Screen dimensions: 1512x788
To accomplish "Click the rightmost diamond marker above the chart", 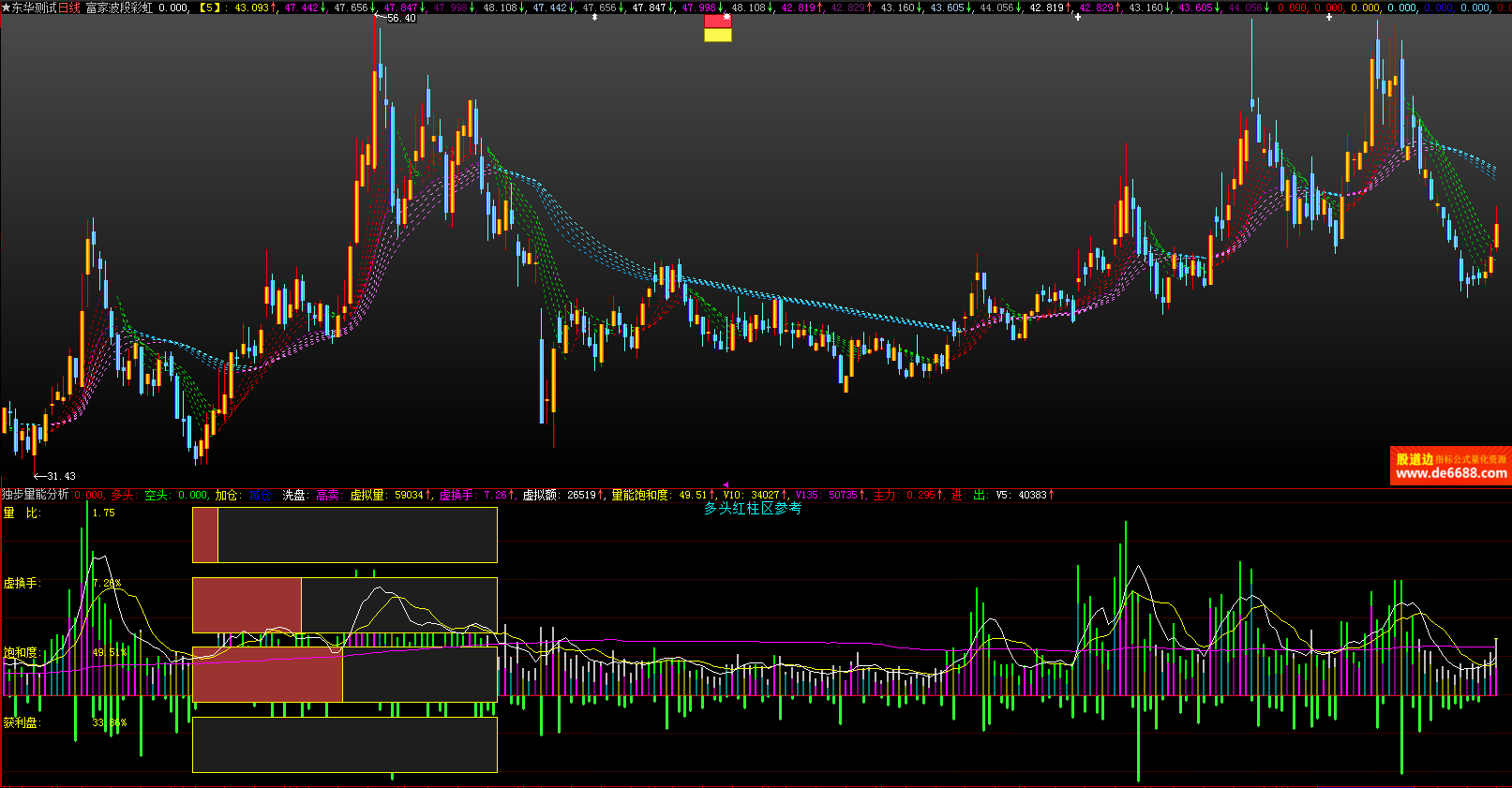I will [x=1328, y=17].
